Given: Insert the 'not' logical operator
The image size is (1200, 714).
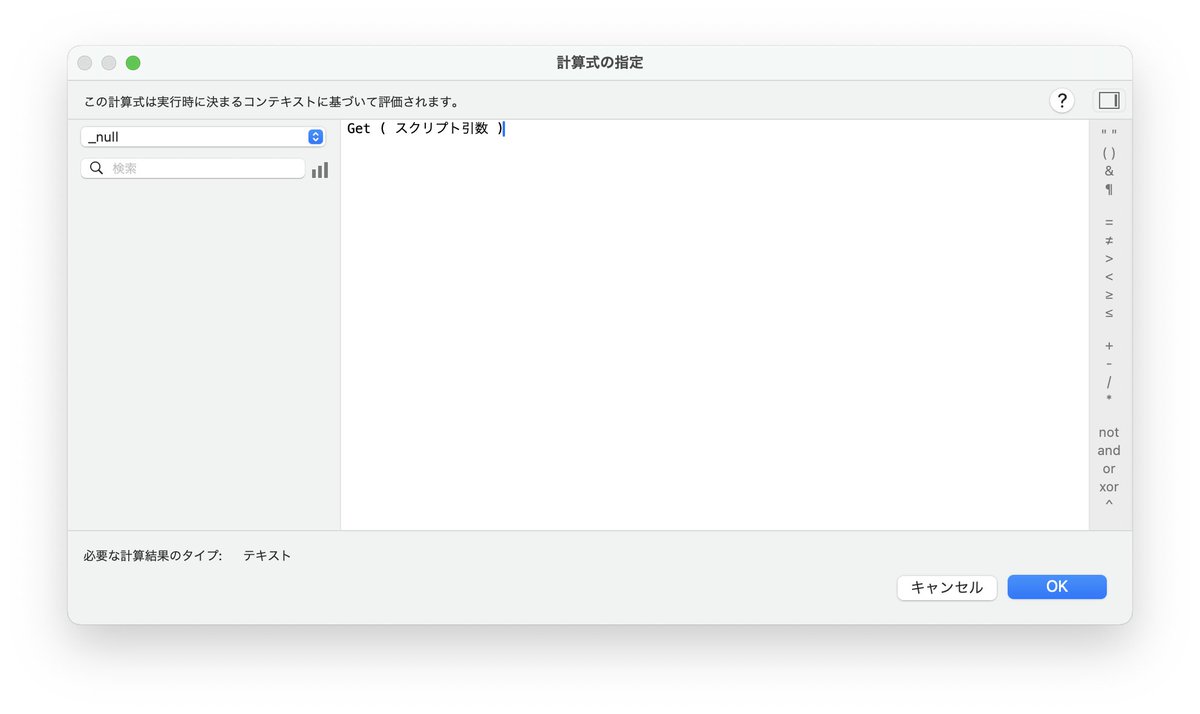Looking at the screenshot, I should (1109, 432).
